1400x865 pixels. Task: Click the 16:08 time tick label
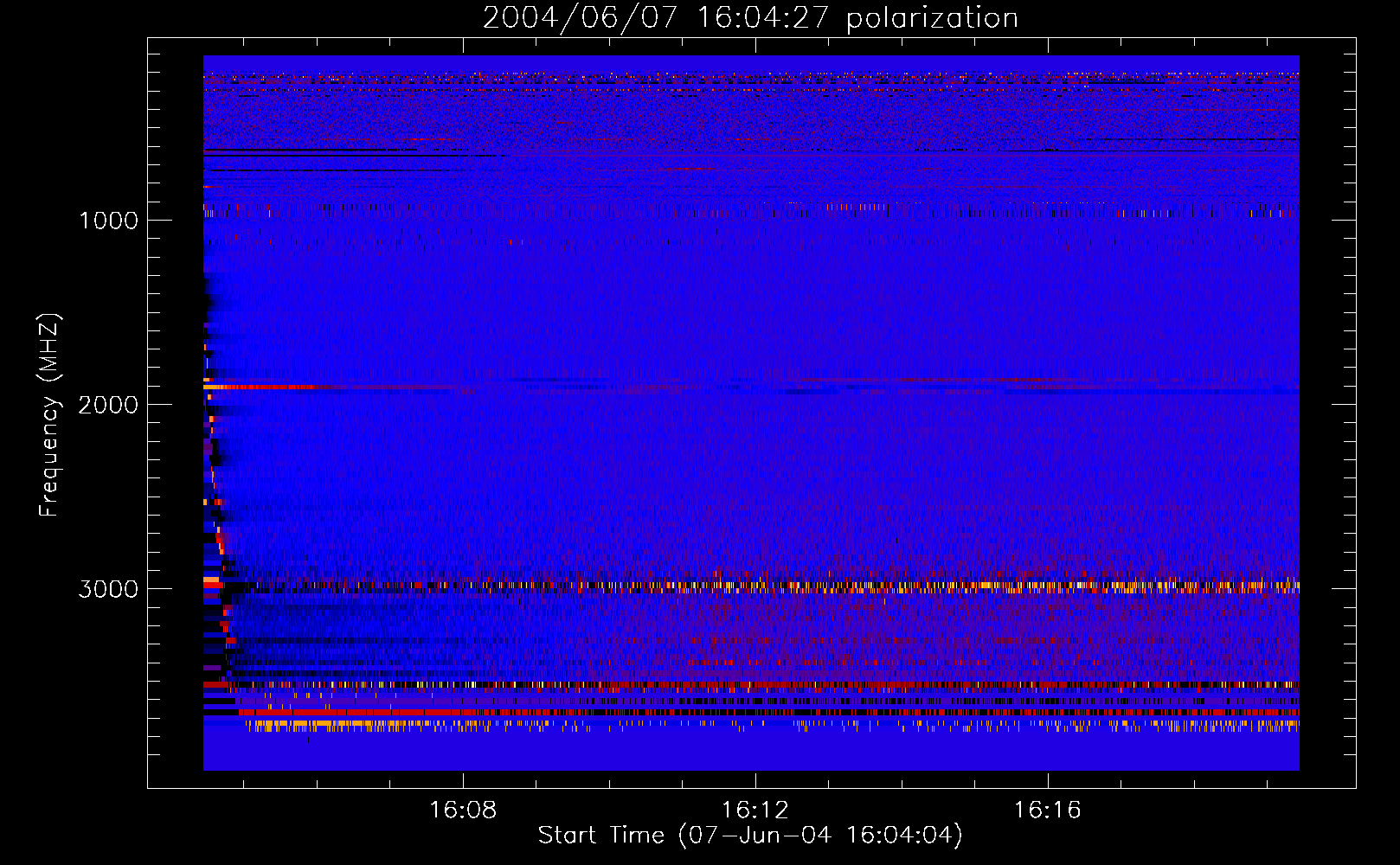[x=463, y=810]
